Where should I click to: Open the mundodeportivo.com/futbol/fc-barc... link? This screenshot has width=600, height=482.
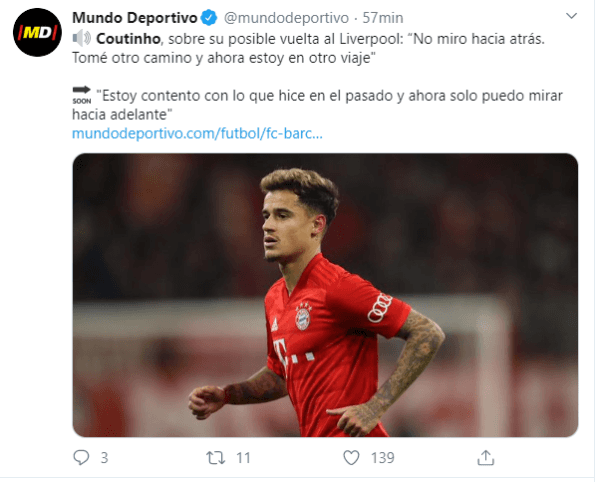pyautogui.click(x=197, y=134)
